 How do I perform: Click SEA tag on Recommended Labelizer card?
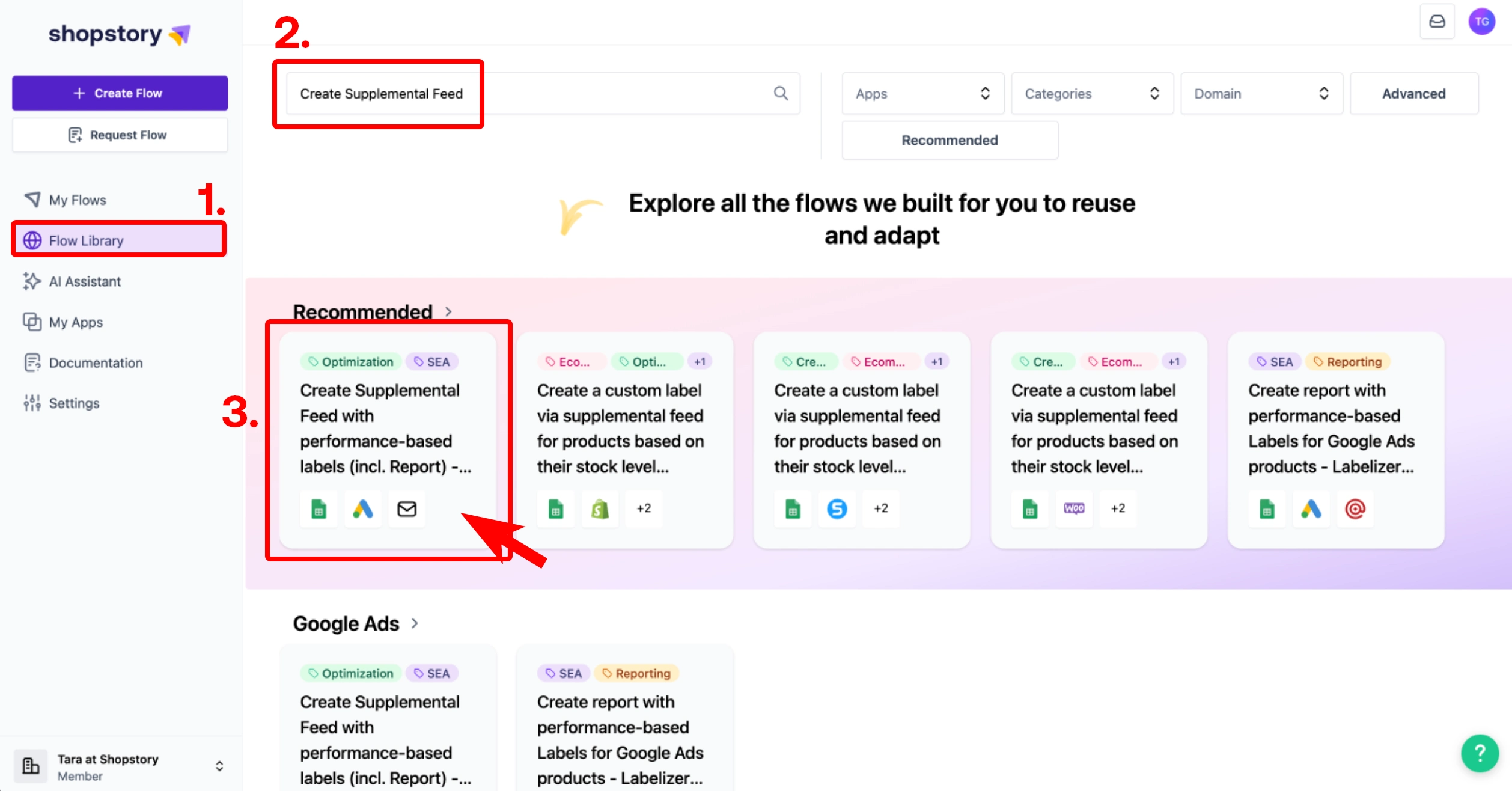[x=1275, y=362]
